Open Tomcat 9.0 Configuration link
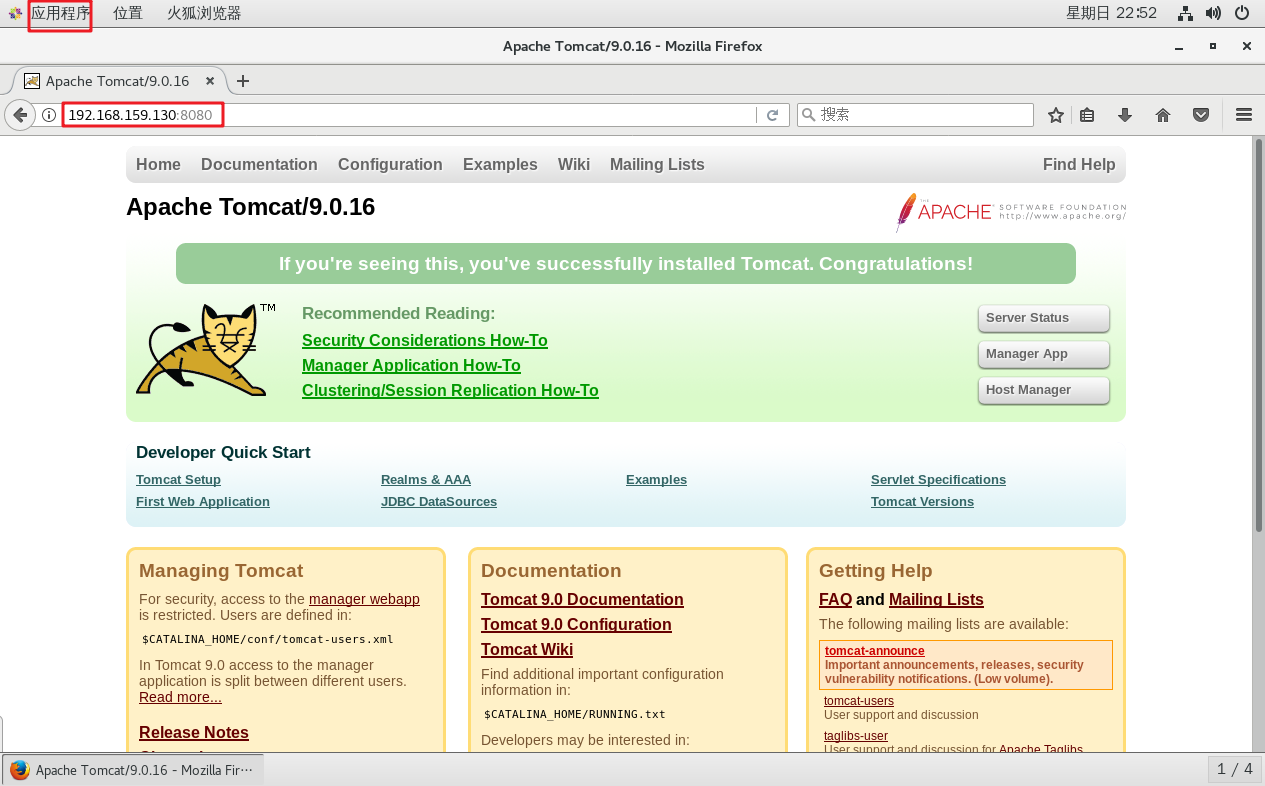This screenshot has width=1265, height=786. tap(576, 625)
